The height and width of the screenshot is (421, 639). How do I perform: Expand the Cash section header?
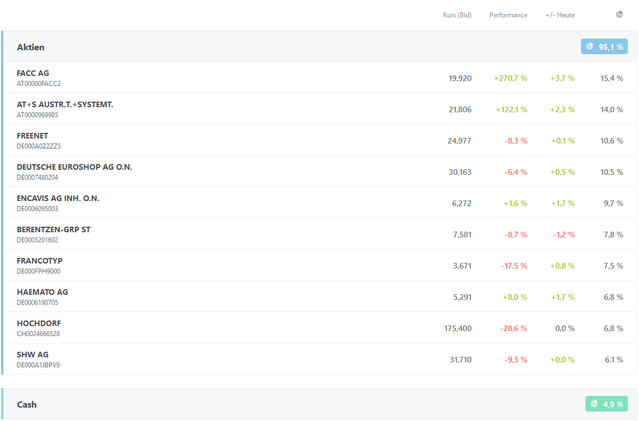click(x=320, y=404)
